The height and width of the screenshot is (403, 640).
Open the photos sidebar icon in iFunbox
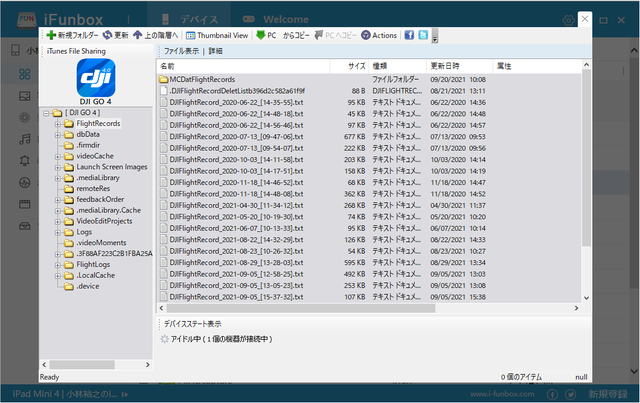click(24, 96)
